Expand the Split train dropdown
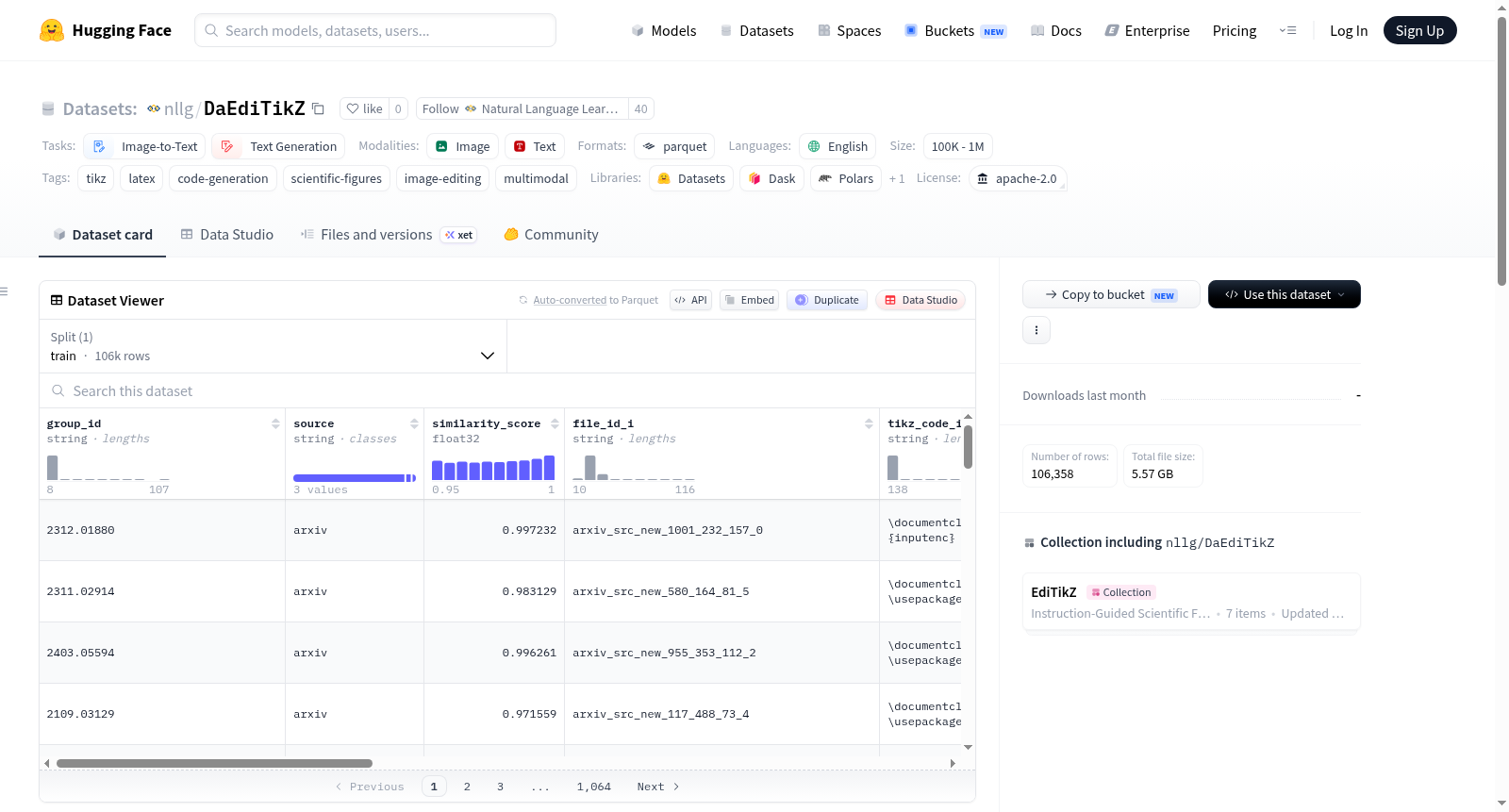Viewport: 1509px width, 812px height. [x=273, y=346]
